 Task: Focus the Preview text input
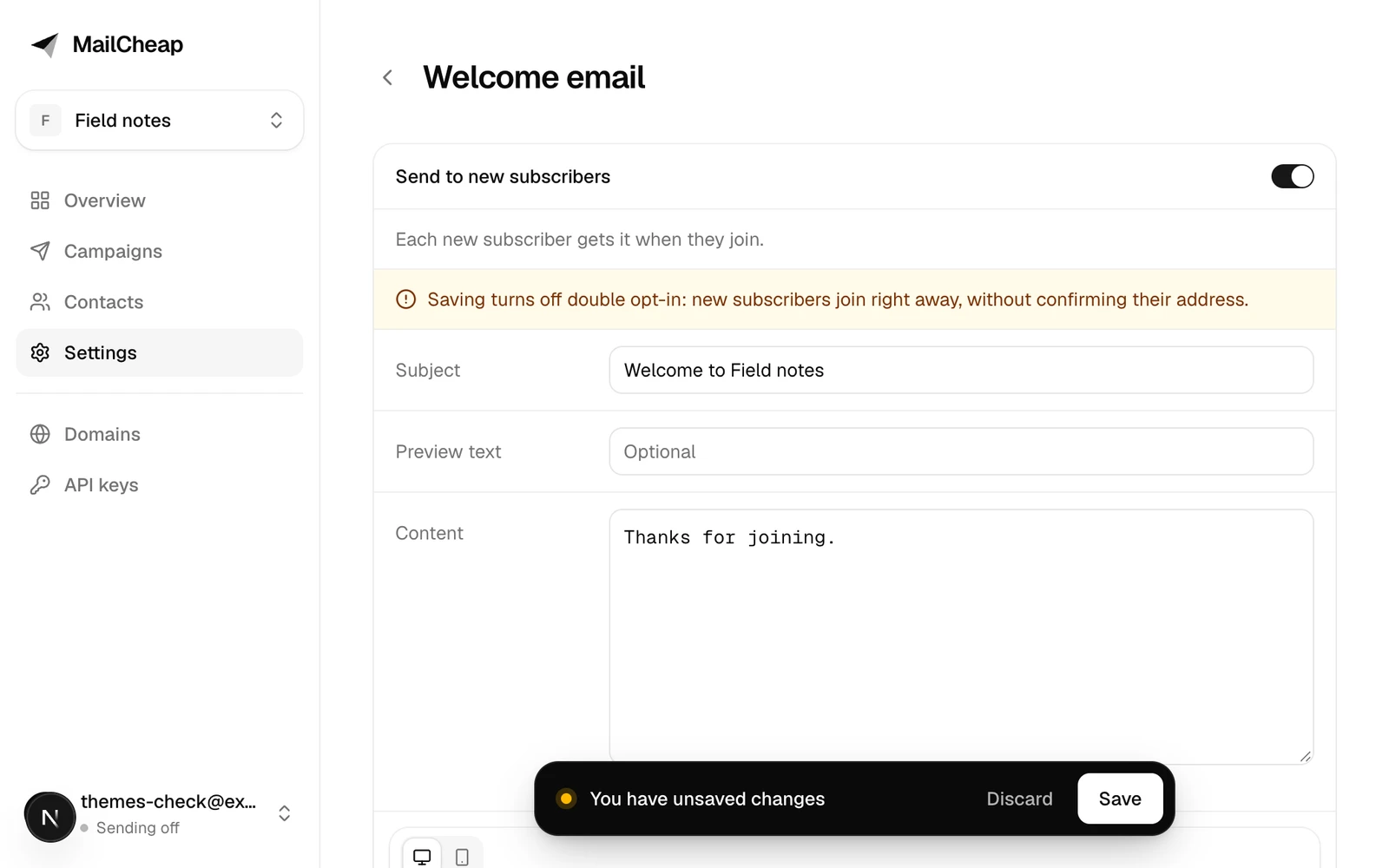961,451
